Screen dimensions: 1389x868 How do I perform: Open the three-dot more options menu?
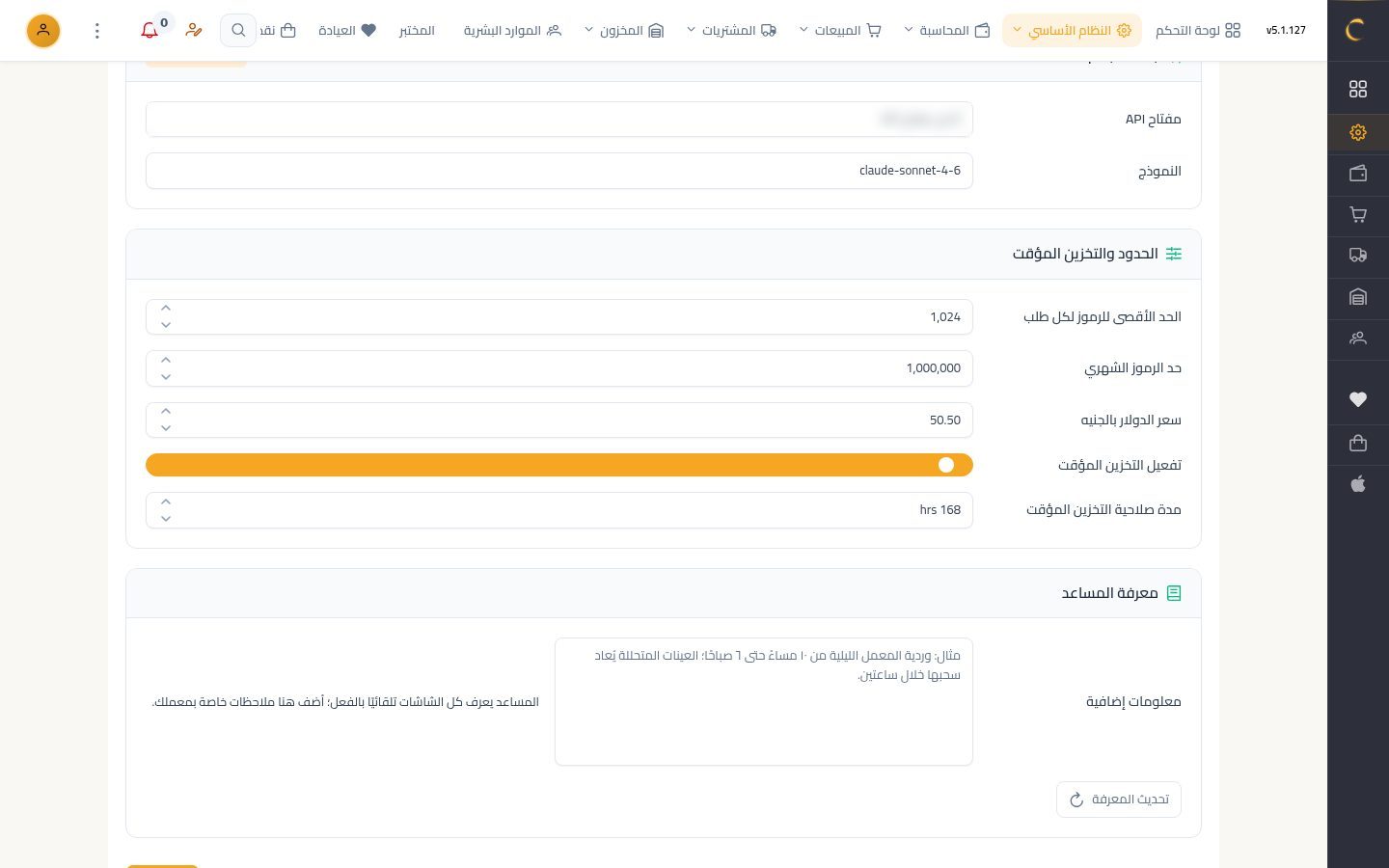pyautogui.click(x=96, y=31)
